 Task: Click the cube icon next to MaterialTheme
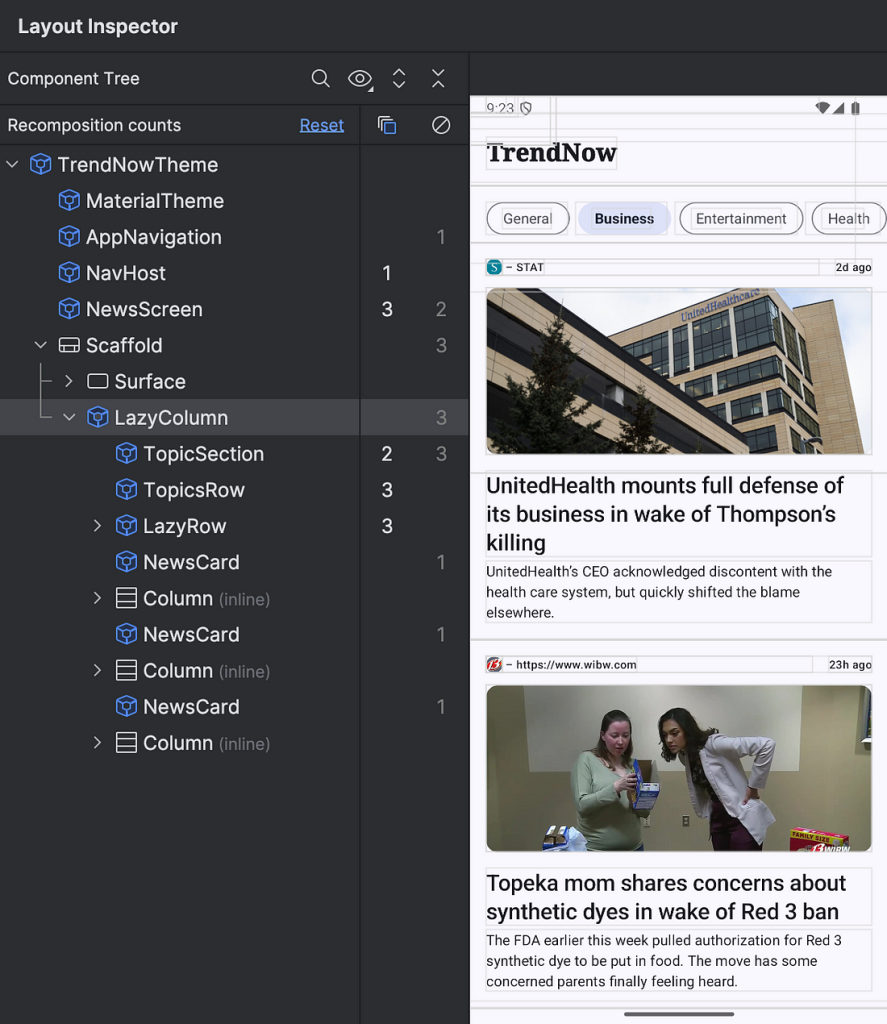click(69, 201)
